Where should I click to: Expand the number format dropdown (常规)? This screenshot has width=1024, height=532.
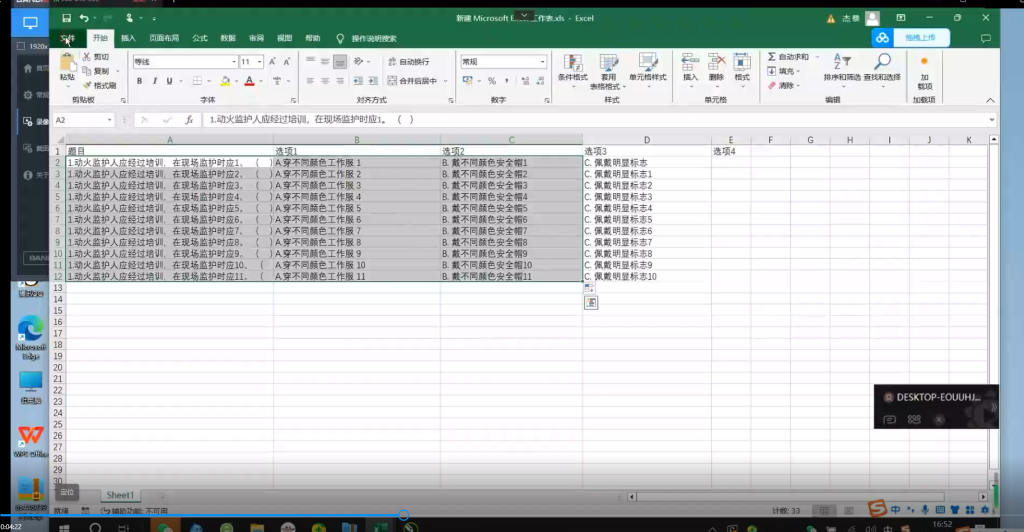[x=543, y=62]
